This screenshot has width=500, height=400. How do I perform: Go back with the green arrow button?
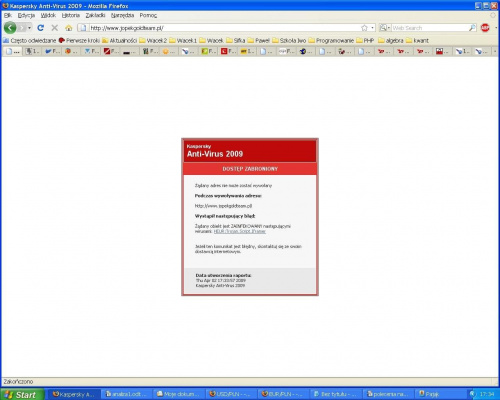coord(10,28)
